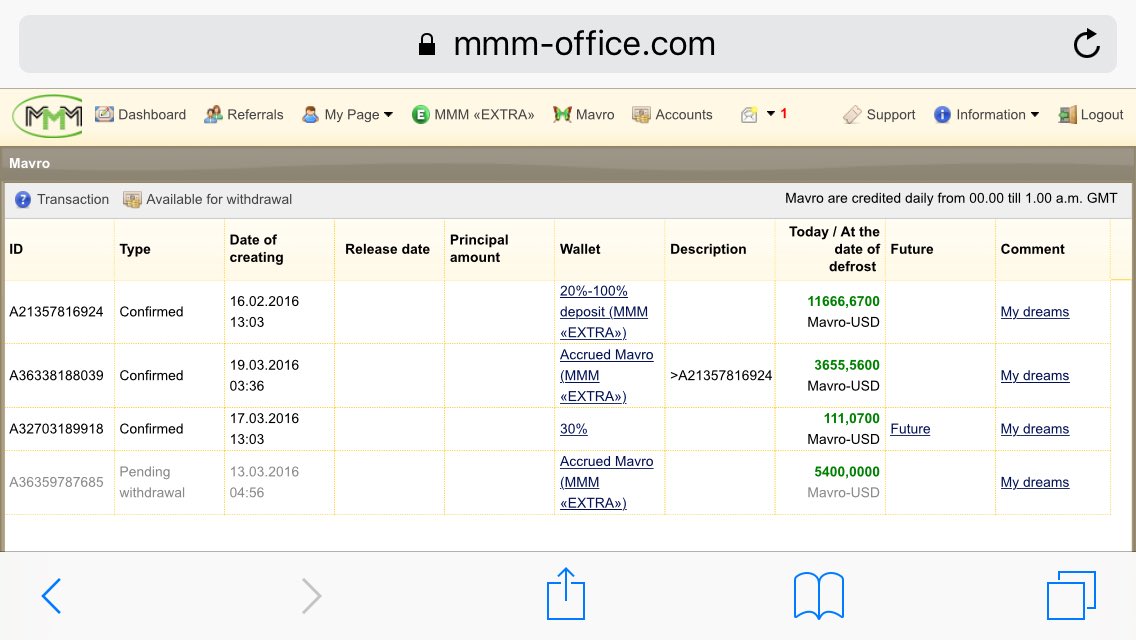Select transaction ID A36359787685

(56, 482)
